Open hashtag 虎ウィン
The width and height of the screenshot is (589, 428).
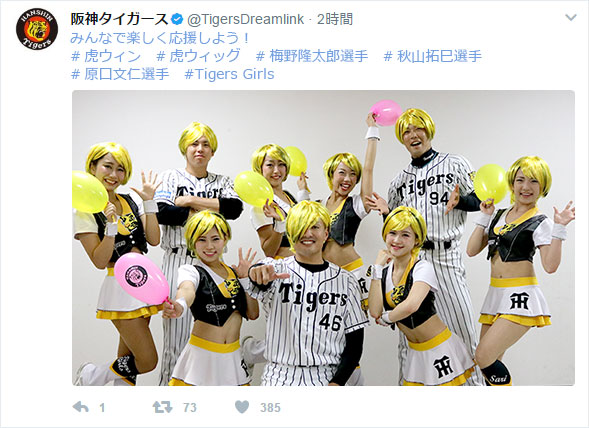tap(106, 56)
